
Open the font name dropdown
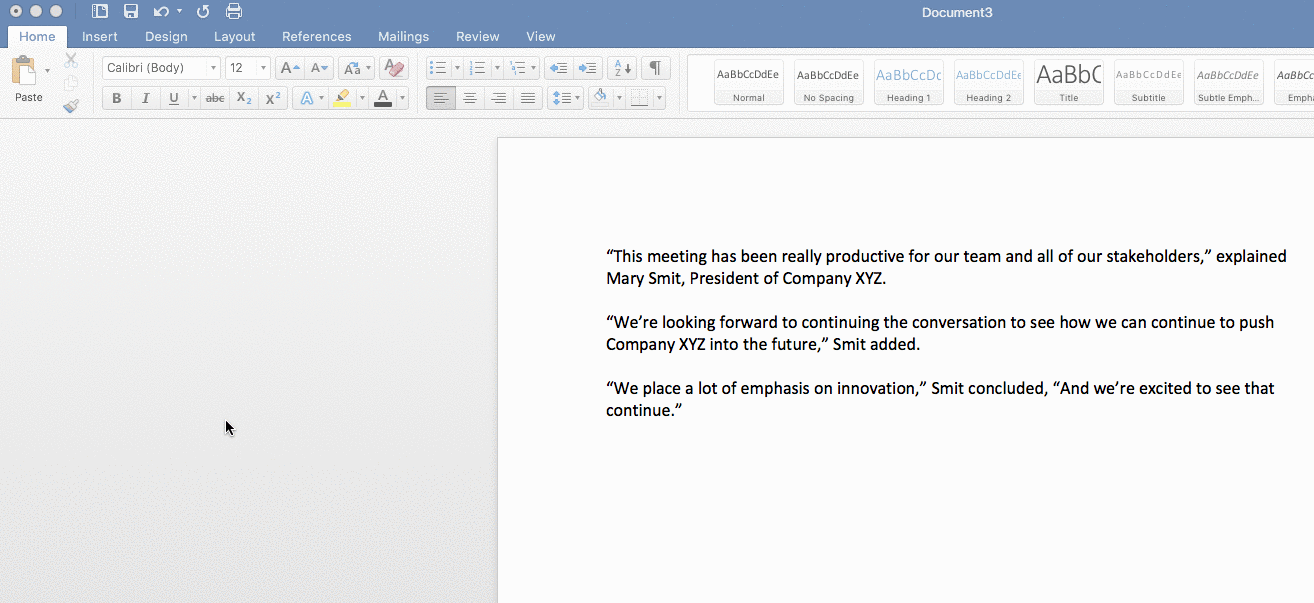coord(214,67)
